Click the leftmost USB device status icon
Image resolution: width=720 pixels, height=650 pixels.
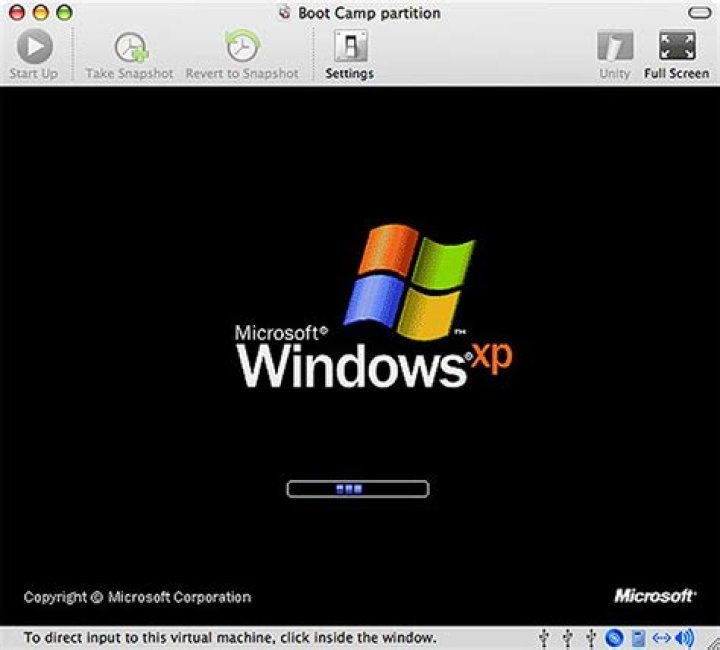544,638
